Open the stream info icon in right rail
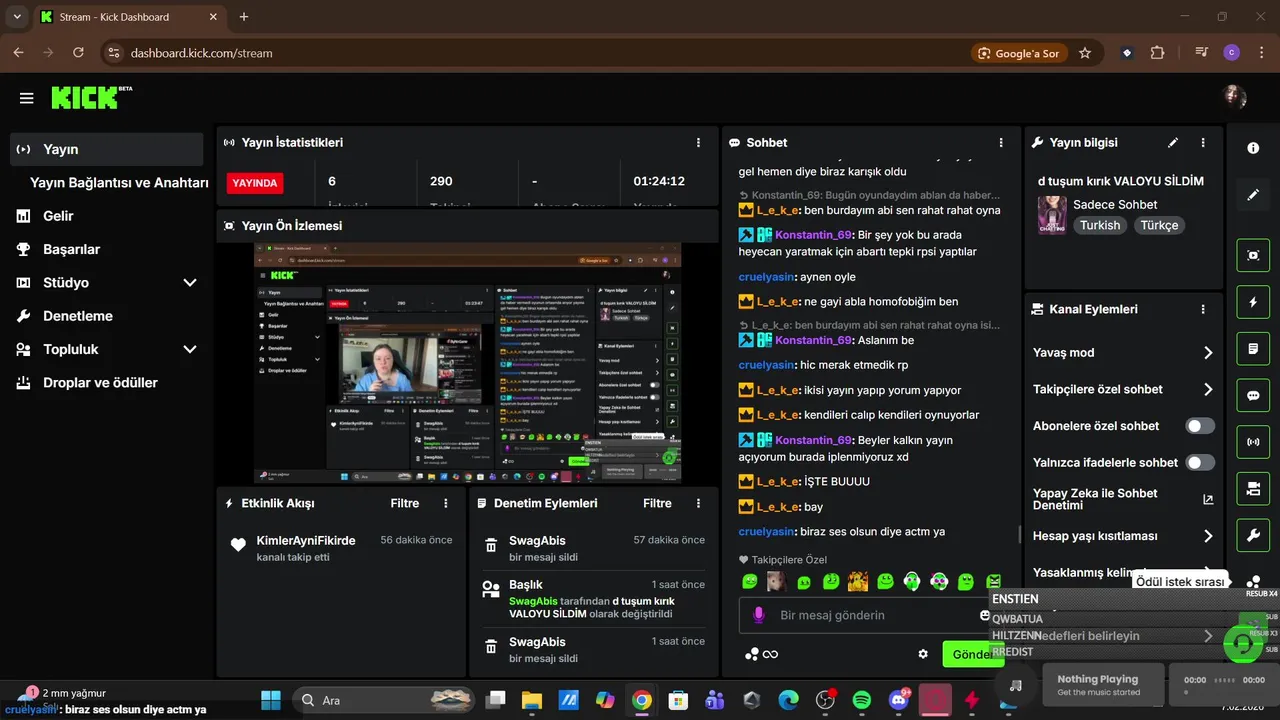This screenshot has width=1280, height=720. tap(1253, 148)
